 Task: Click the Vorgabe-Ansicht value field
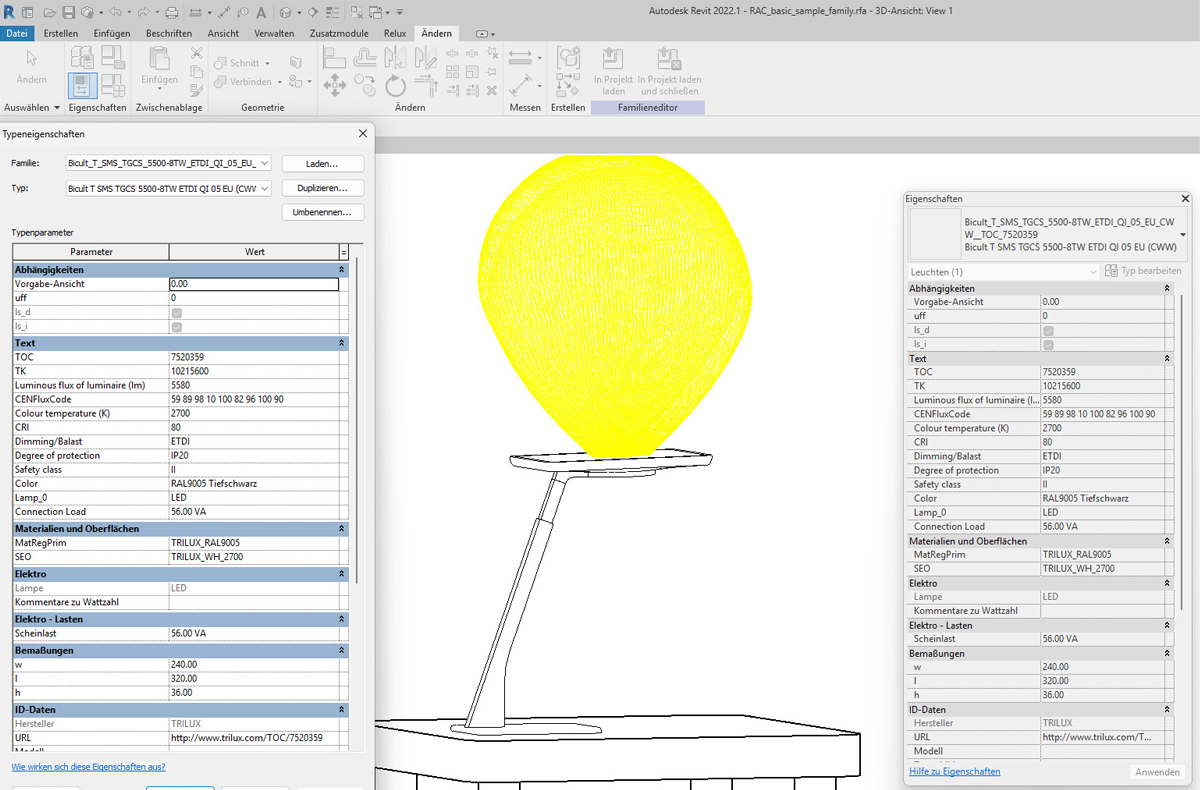tap(254, 284)
